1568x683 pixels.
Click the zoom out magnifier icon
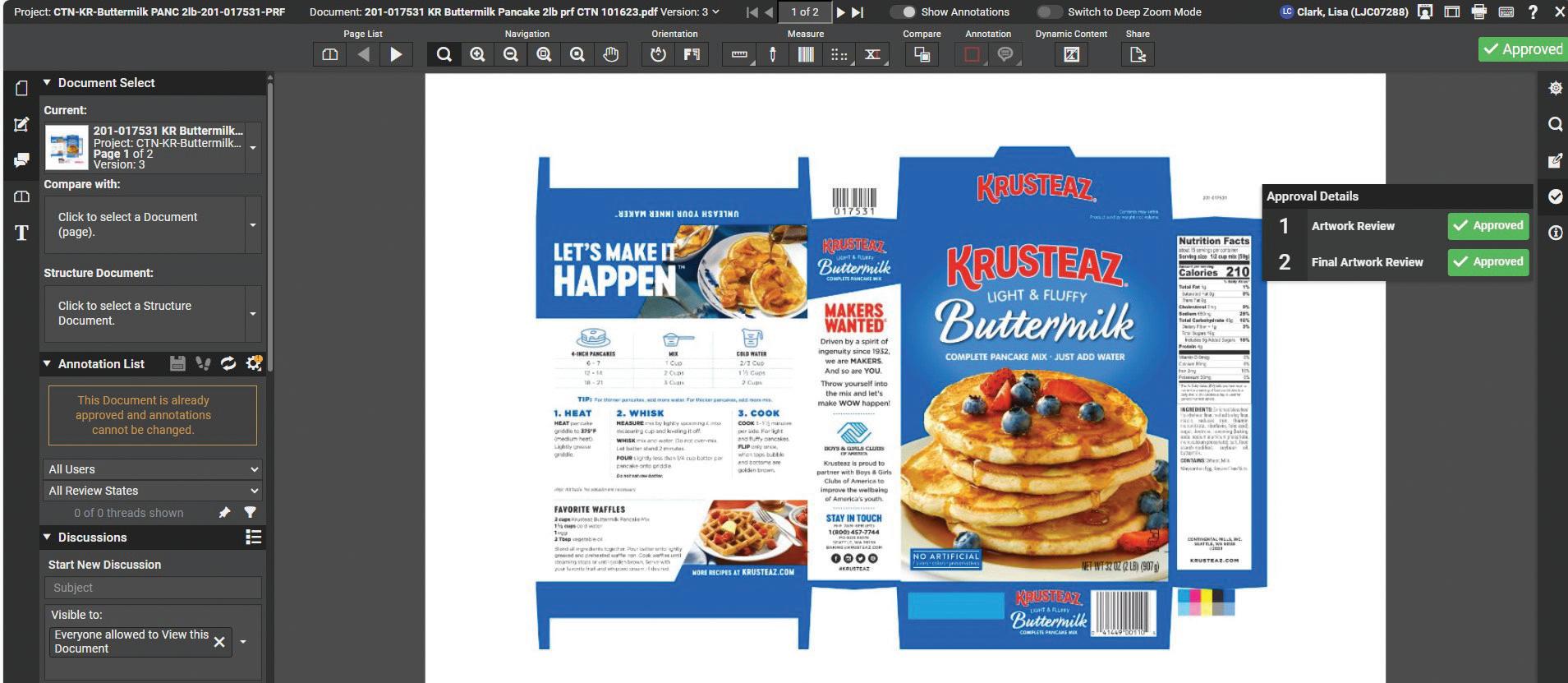click(510, 54)
